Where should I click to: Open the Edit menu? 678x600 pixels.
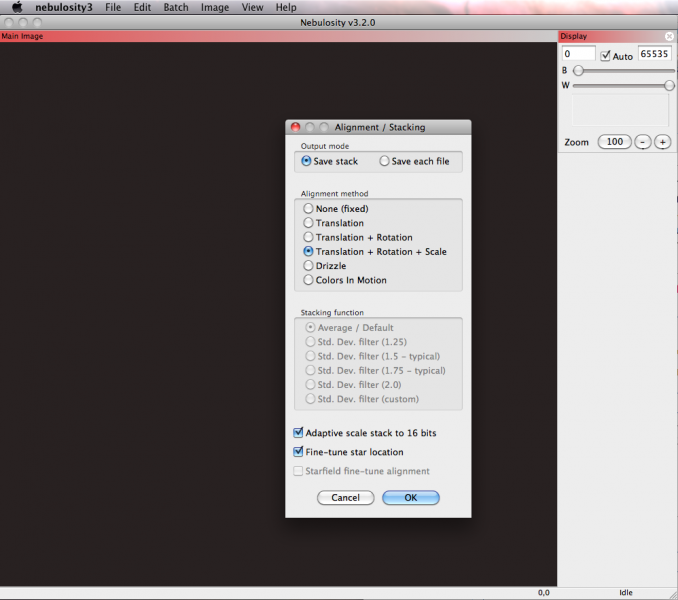(x=142, y=7)
